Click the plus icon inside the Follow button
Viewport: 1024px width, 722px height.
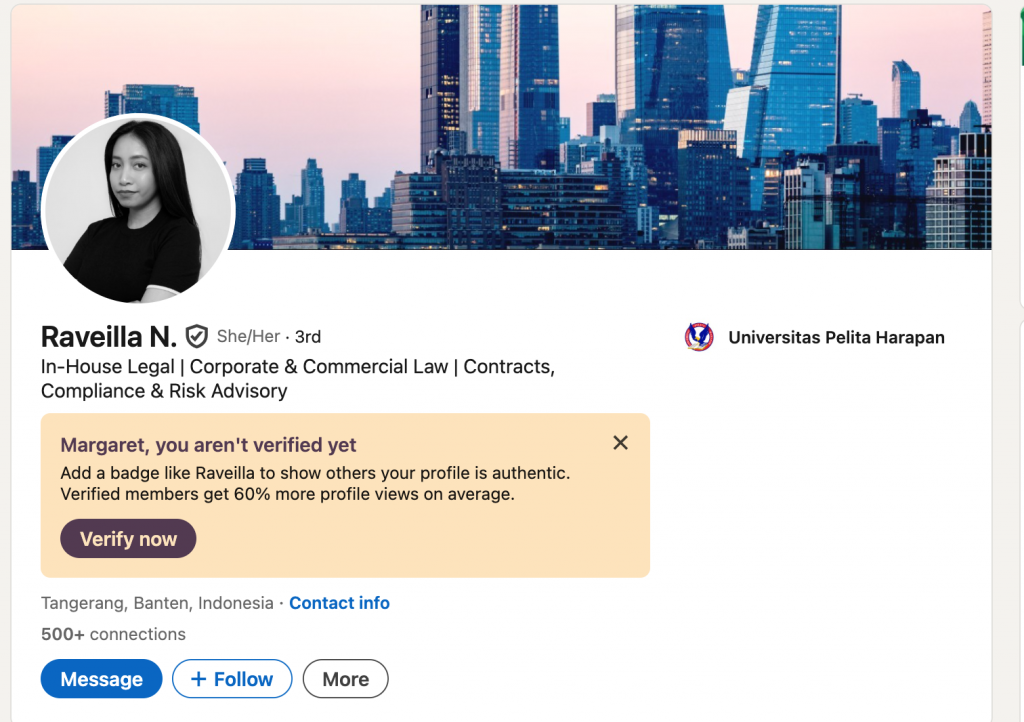point(198,678)
